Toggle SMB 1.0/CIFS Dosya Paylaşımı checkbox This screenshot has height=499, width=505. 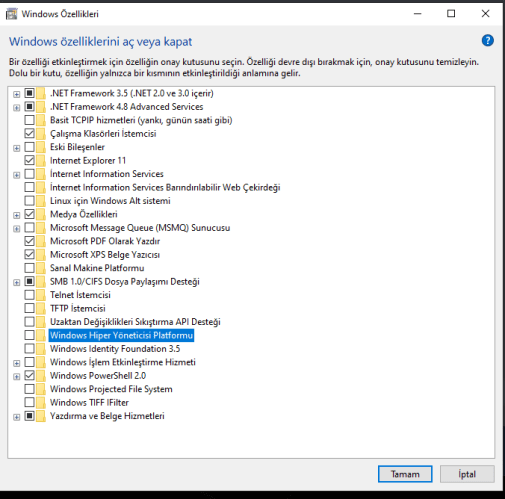click(x=29, y=281)
